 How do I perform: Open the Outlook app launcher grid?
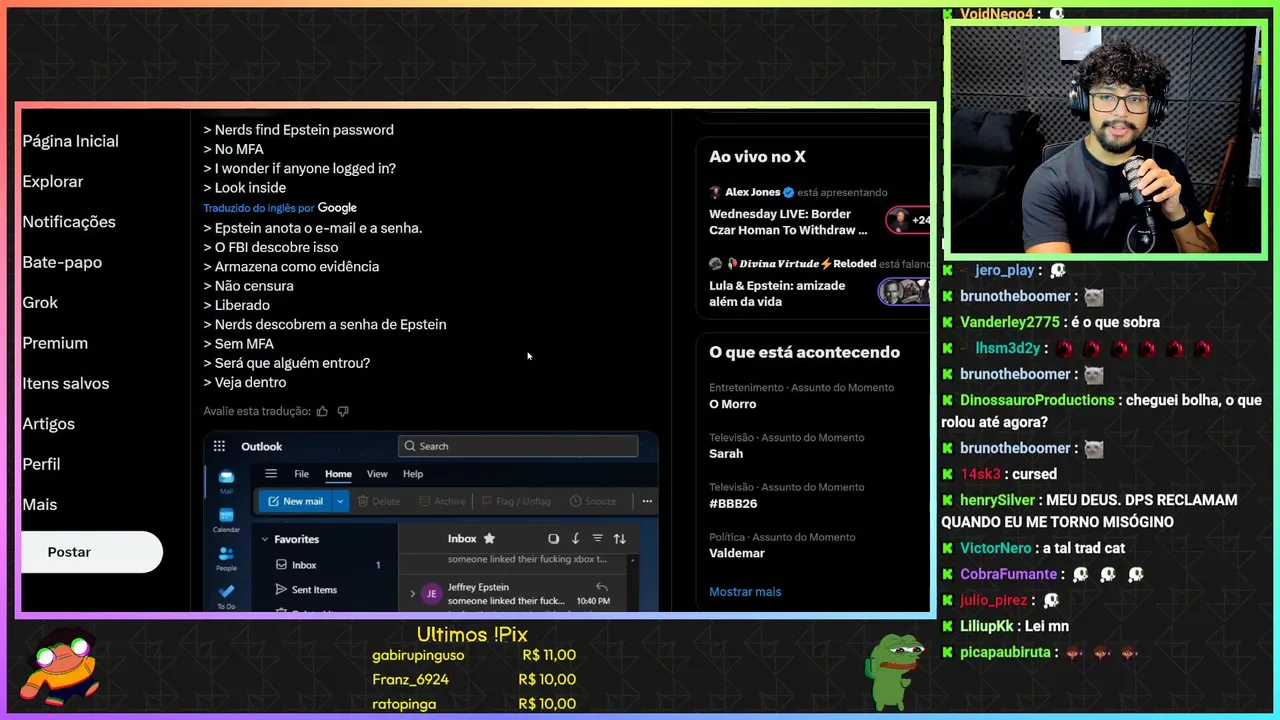219,446
